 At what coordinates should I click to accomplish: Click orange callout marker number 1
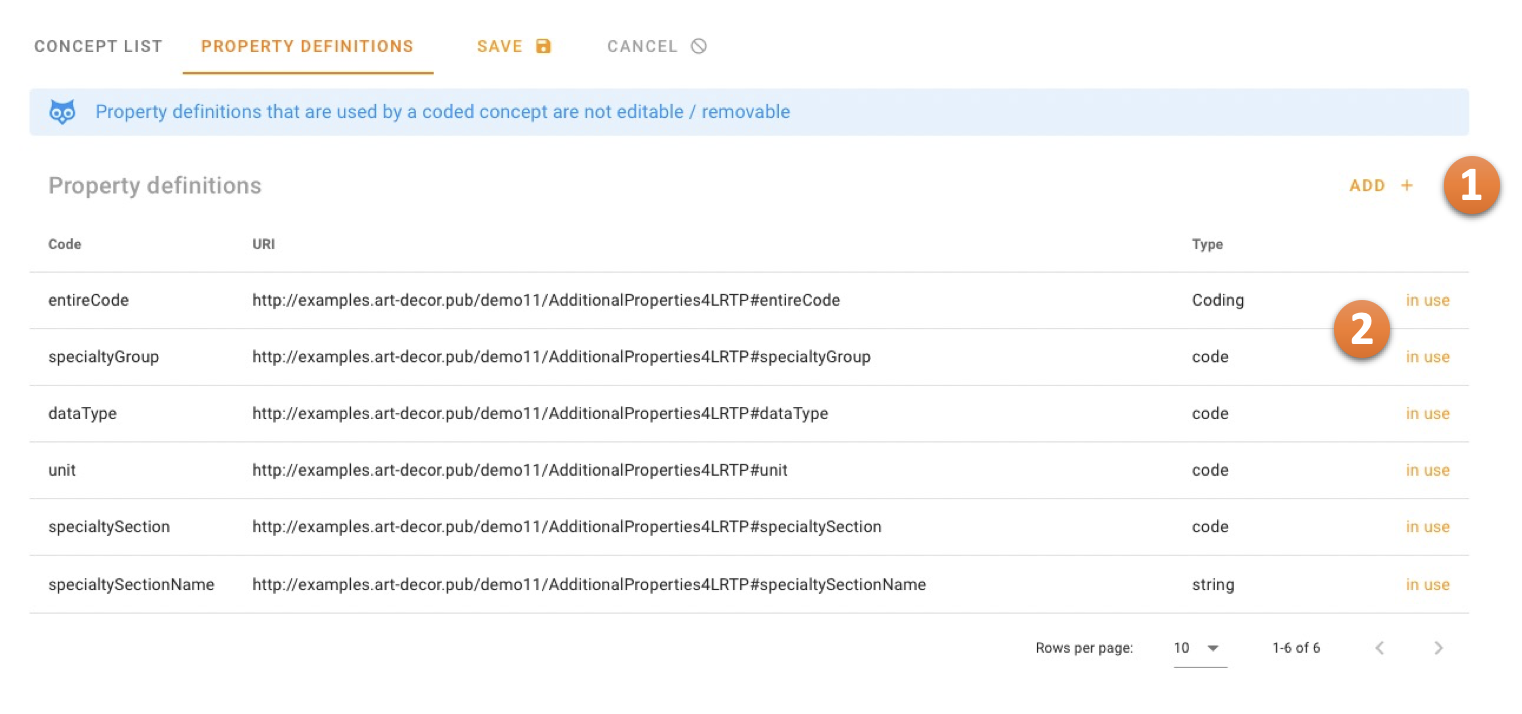point(1470,186)
